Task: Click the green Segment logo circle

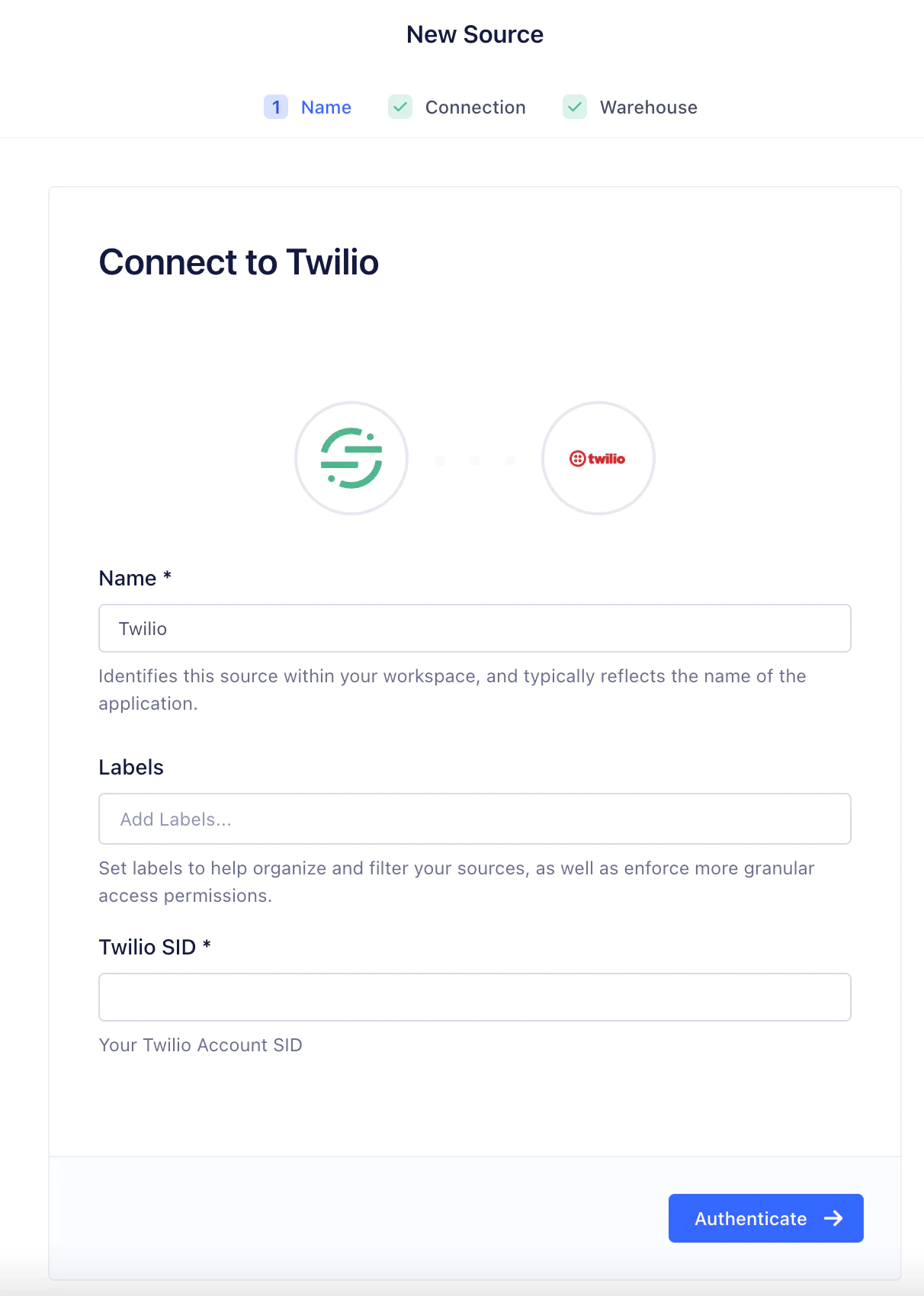Action: pyautogui.click(x=351, y=458)
